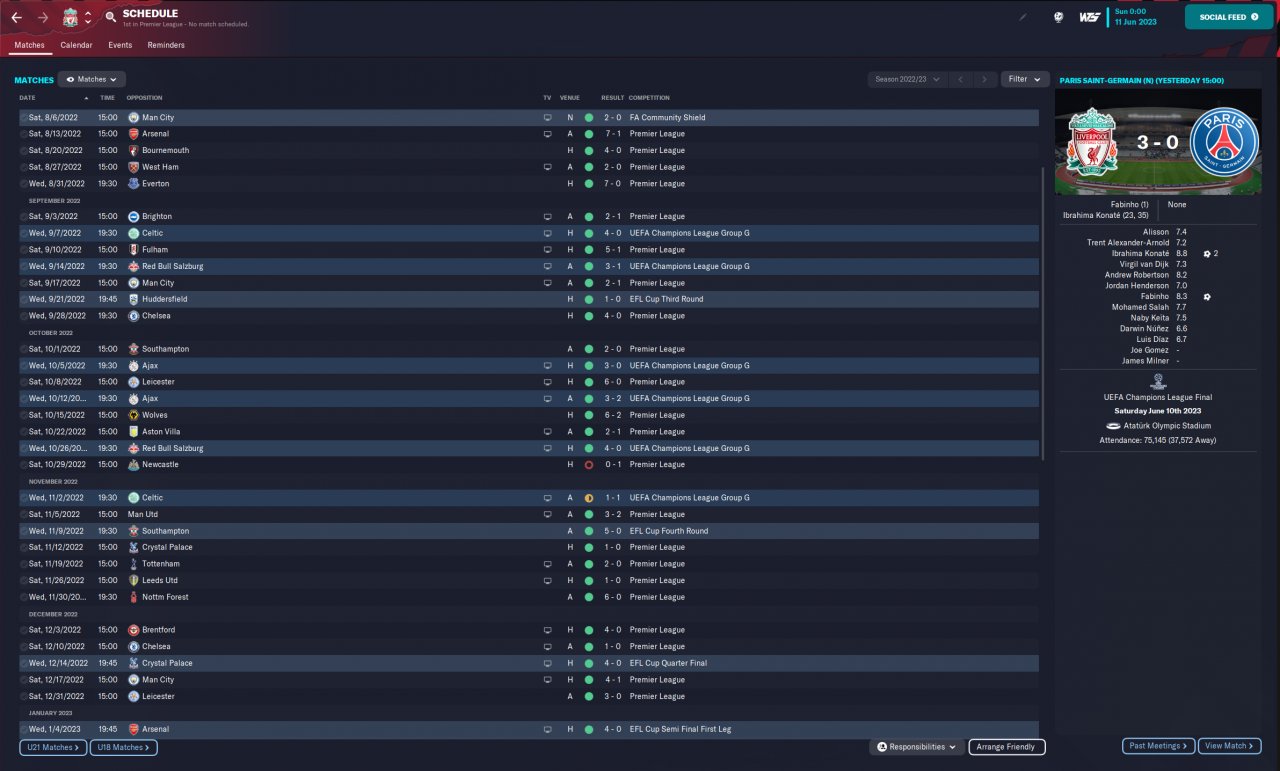
Task: Switch to the Calendar tab
Action: [x=76, y=46]
